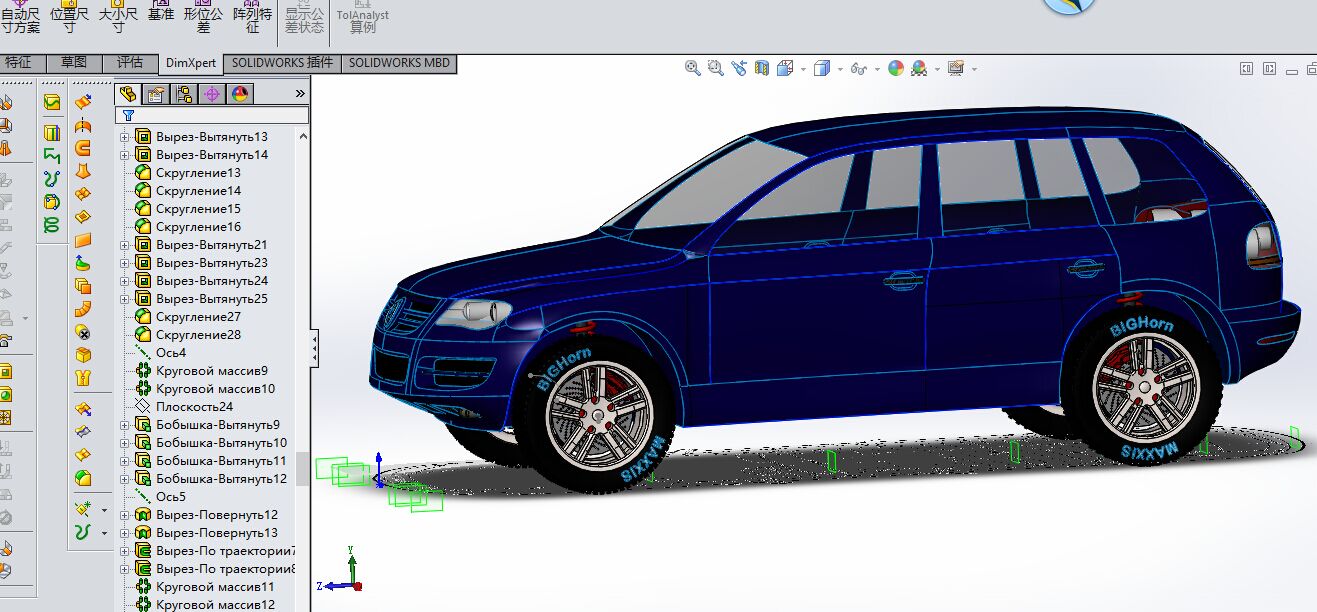The width and height of the screenshot is (1317, 612).
Task: Click the Edit Appearance color sphere
Action: coord(896,68)
